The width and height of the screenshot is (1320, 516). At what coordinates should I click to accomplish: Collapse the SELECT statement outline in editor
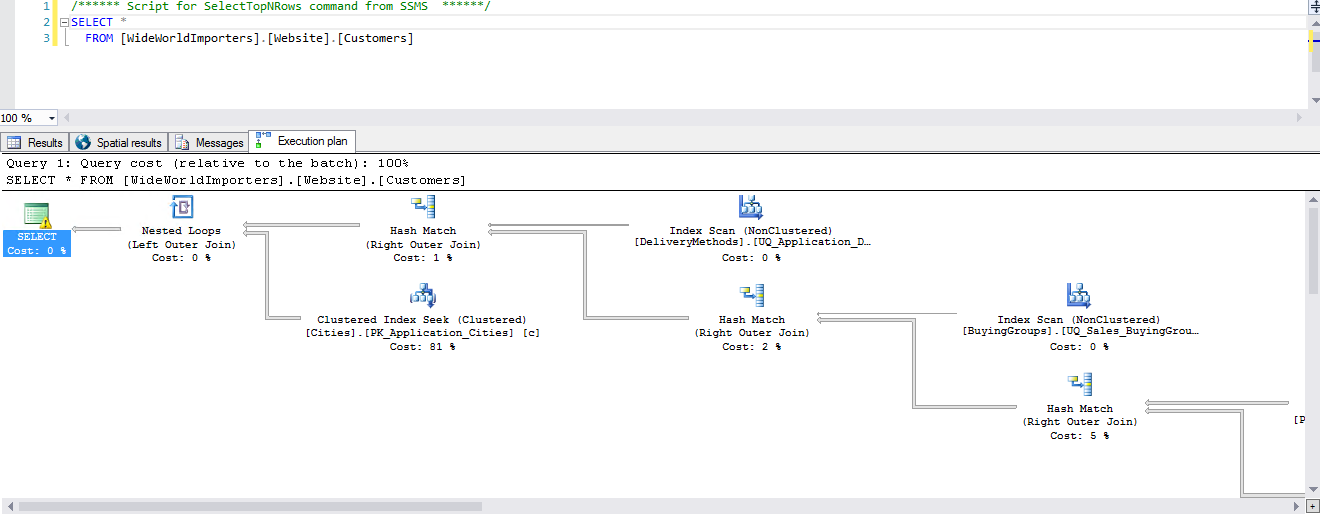[x=64, y=22]
